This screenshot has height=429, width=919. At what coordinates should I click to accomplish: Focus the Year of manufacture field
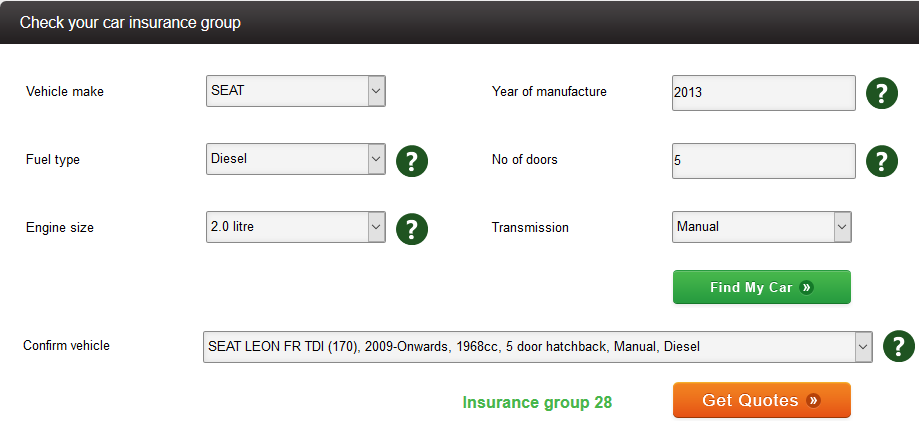764,93
